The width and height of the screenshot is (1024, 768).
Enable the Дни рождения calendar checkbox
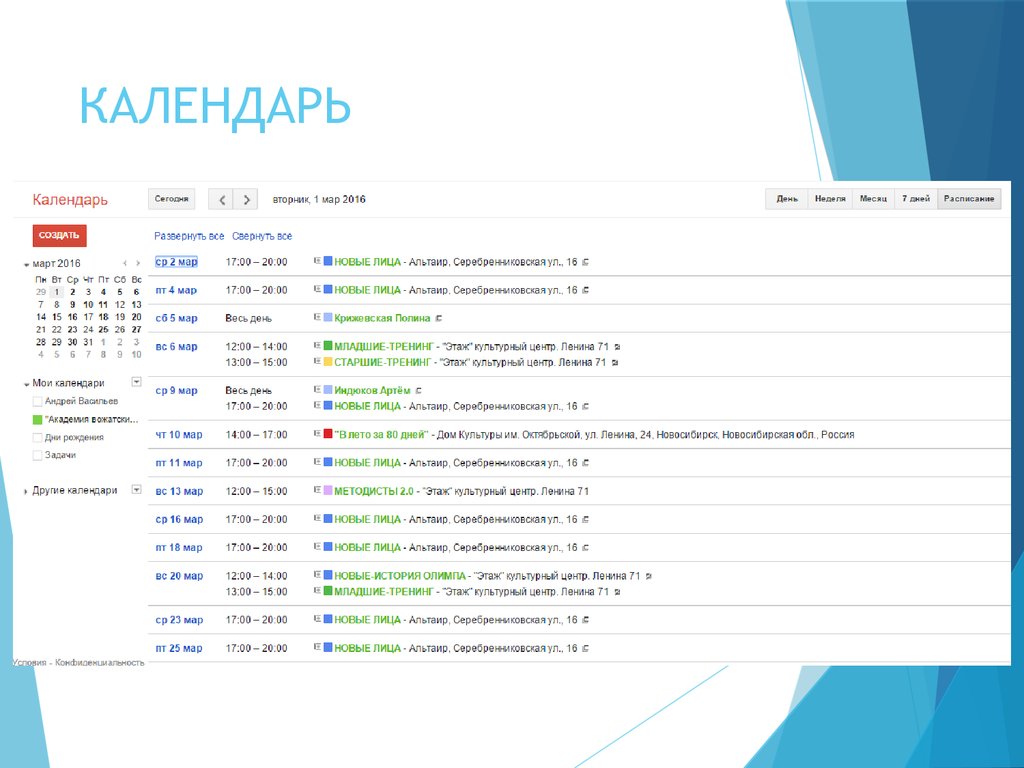(x=38, y=437)
